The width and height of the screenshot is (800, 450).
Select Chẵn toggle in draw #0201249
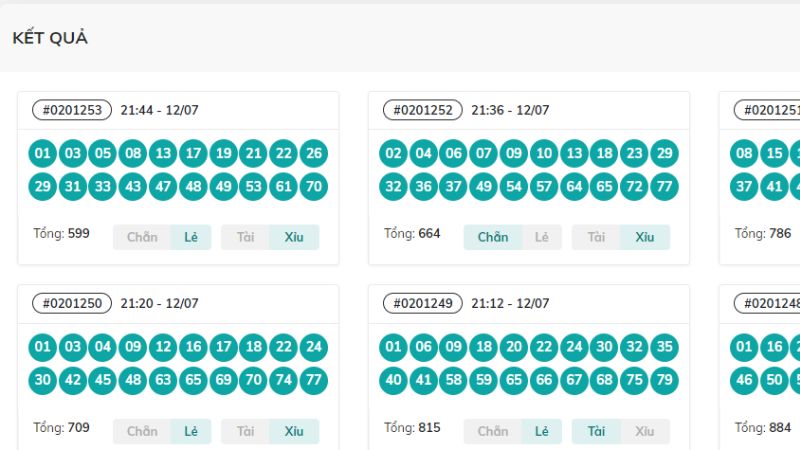point(493,432)
